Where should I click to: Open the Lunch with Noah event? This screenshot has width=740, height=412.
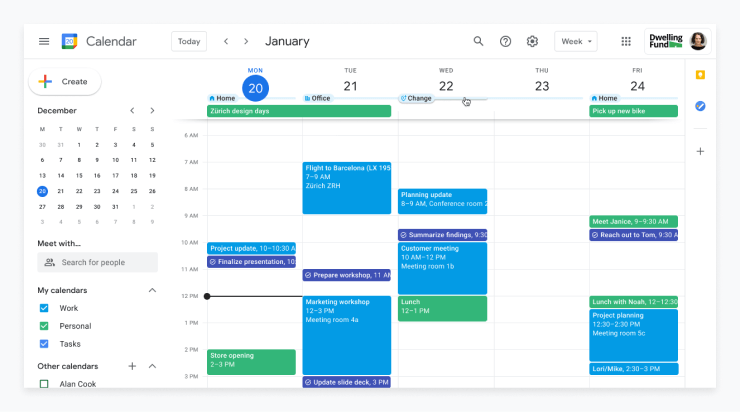coord(633,302)
